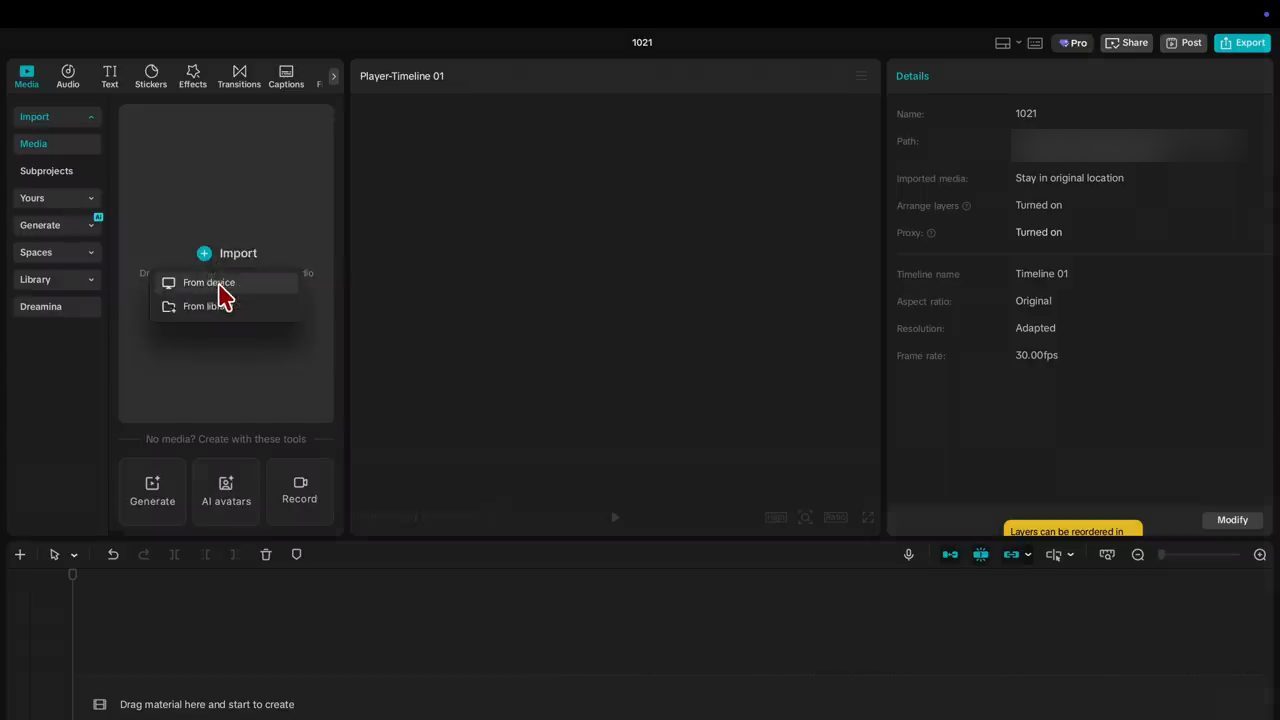This screenshot has height=720, width=1280.
Task: Select Dreamina in the sidebar
Action: [x=57, y=306]
